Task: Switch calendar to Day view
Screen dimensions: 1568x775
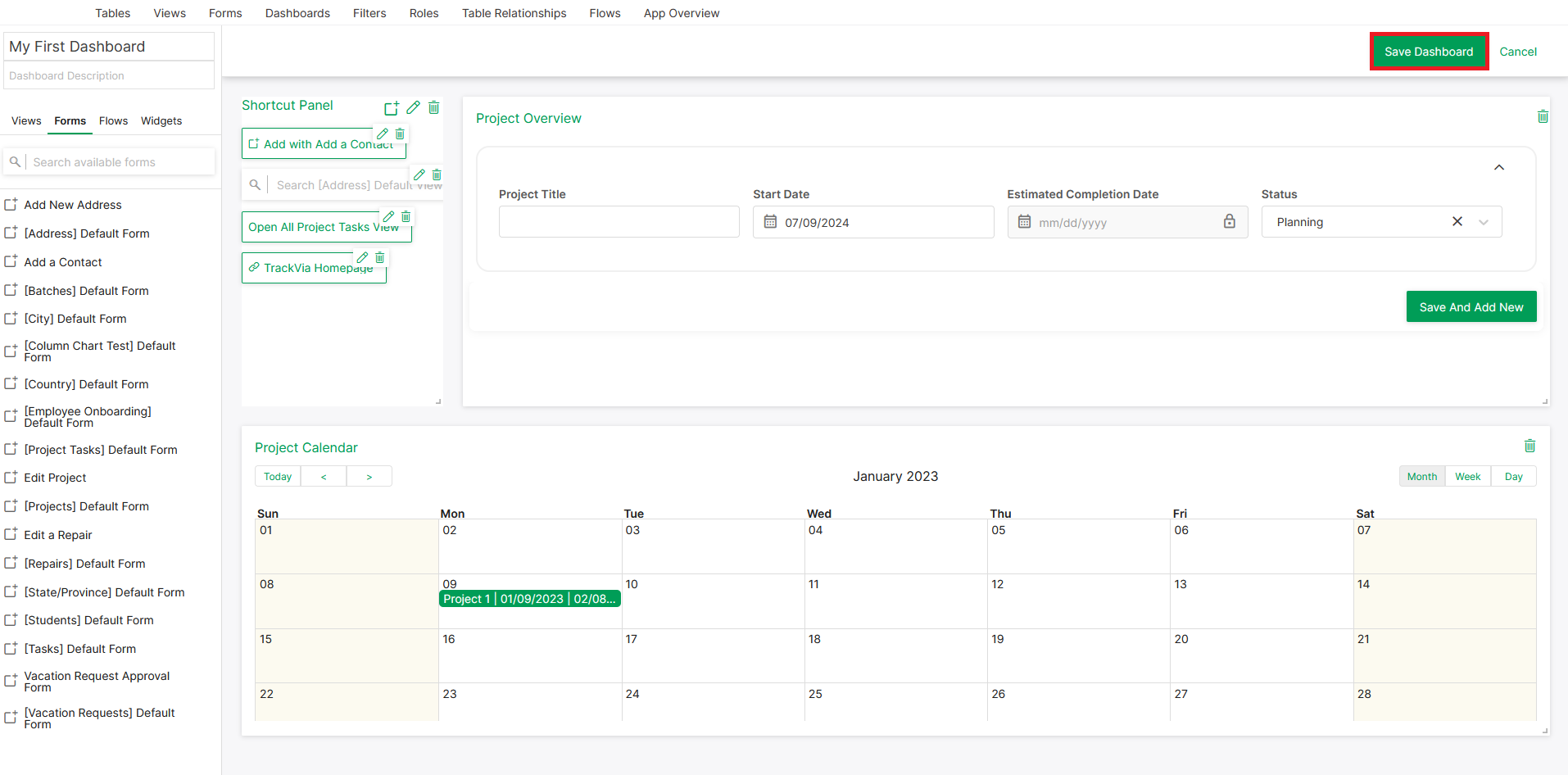Action: coord(1513,476)
